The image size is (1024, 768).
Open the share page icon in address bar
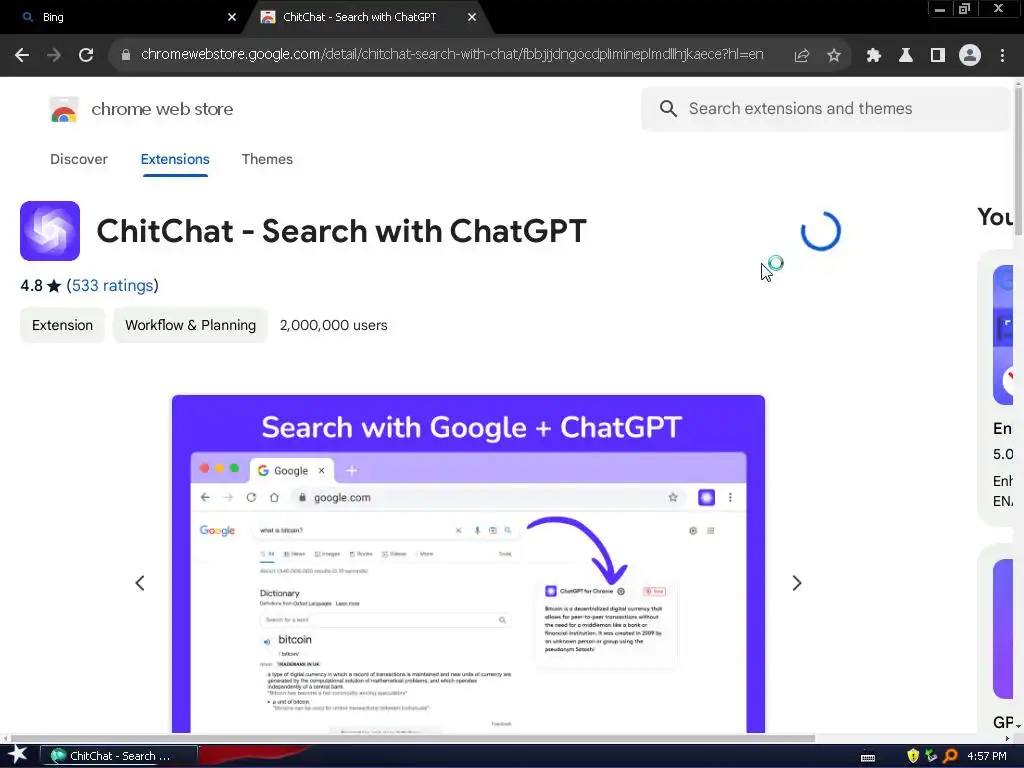tap(801, 56)
